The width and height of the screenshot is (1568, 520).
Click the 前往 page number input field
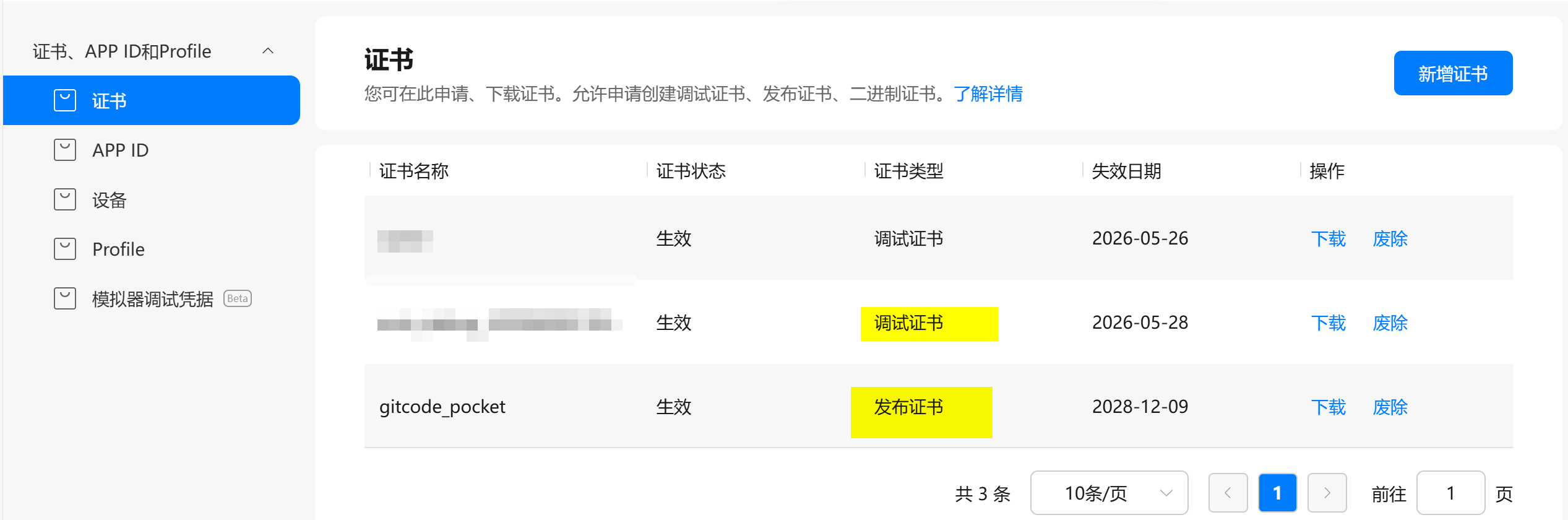(1450, 493)
